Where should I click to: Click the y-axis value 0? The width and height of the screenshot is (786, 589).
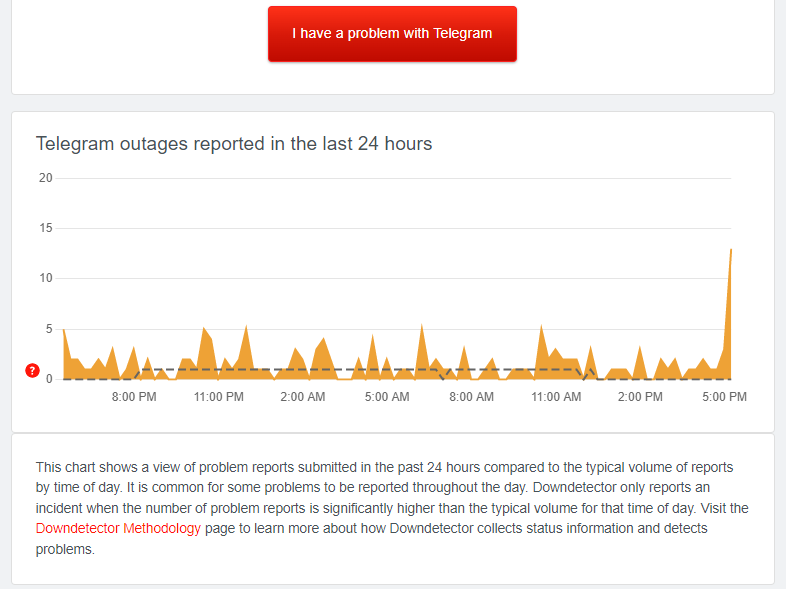point(49,379)
